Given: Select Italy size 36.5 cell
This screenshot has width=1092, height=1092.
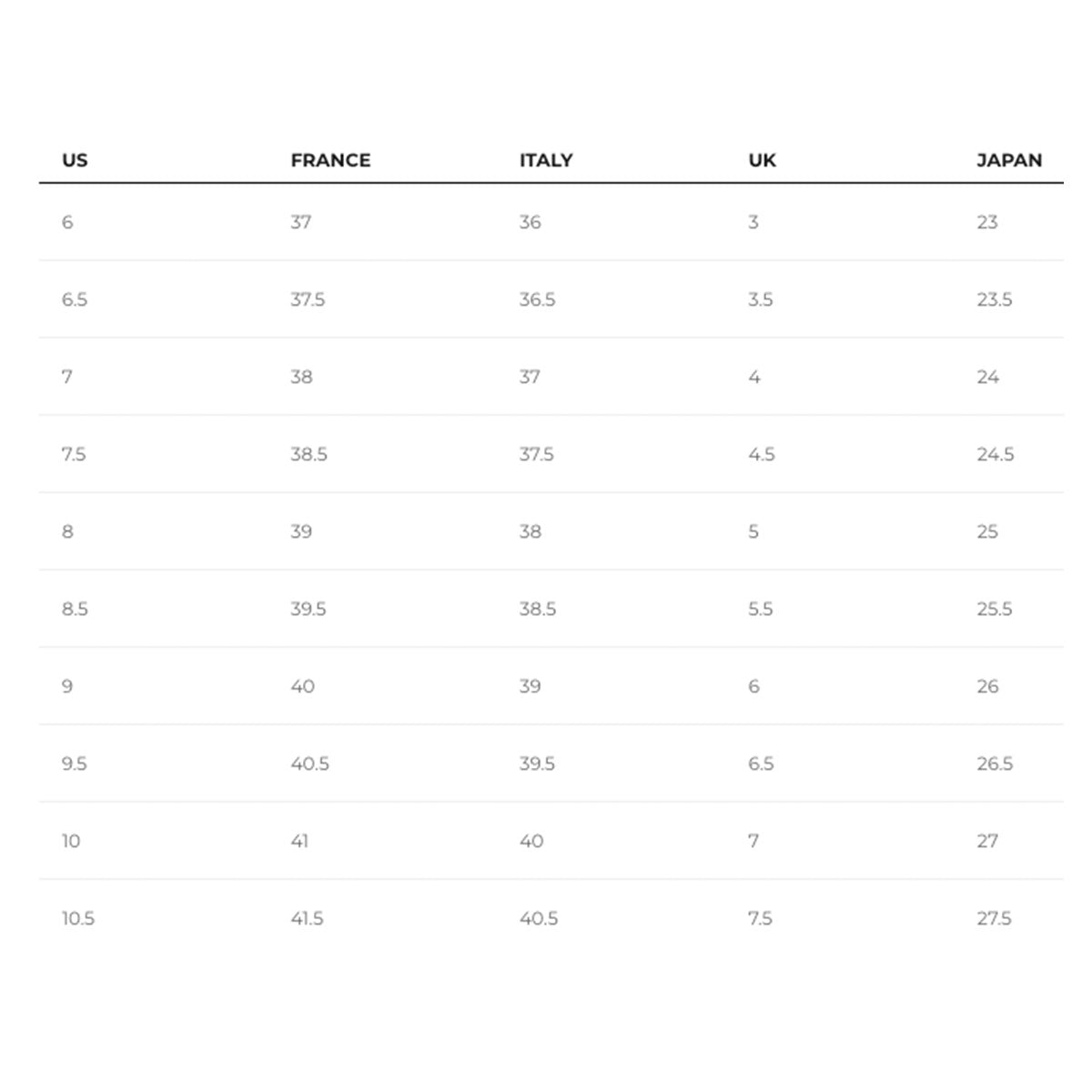Looking at the screenshot, I should pyautogui.click(x=537, y=299).
